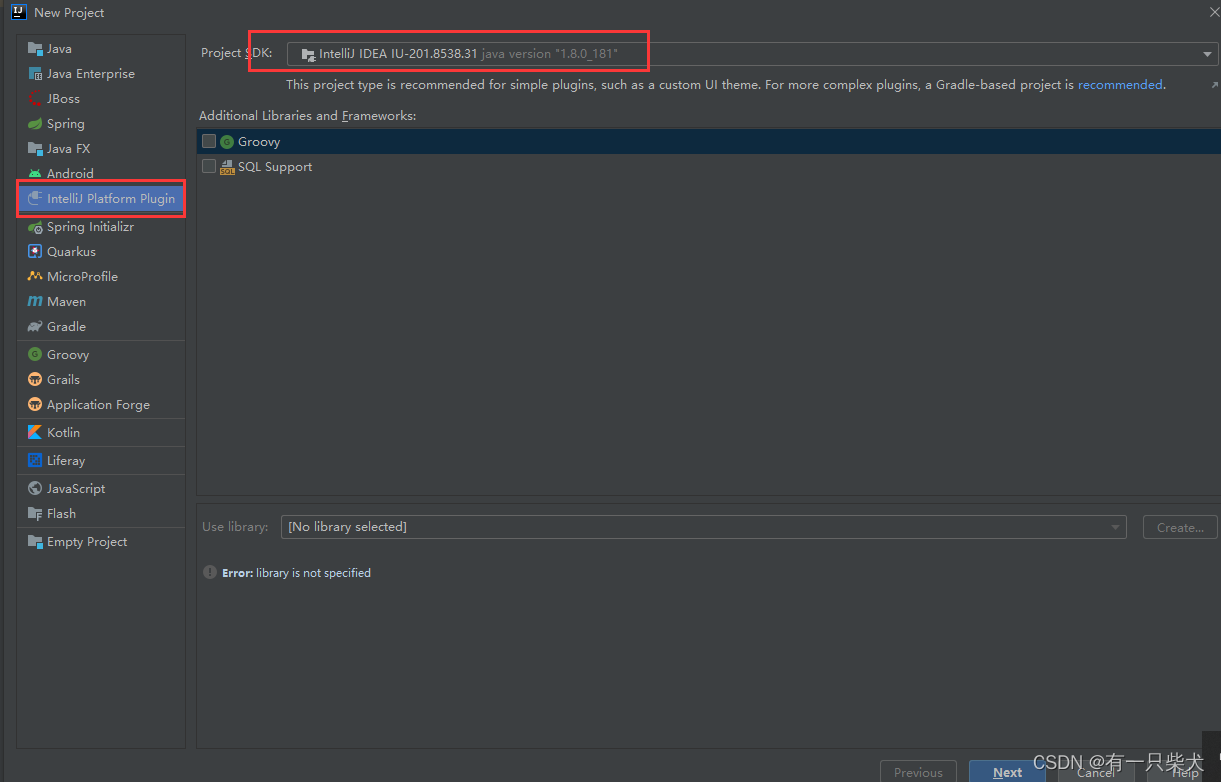Viewport: 1221px width, 782px height.
Task: Click the error warning icon
Action: pos(210,572)
